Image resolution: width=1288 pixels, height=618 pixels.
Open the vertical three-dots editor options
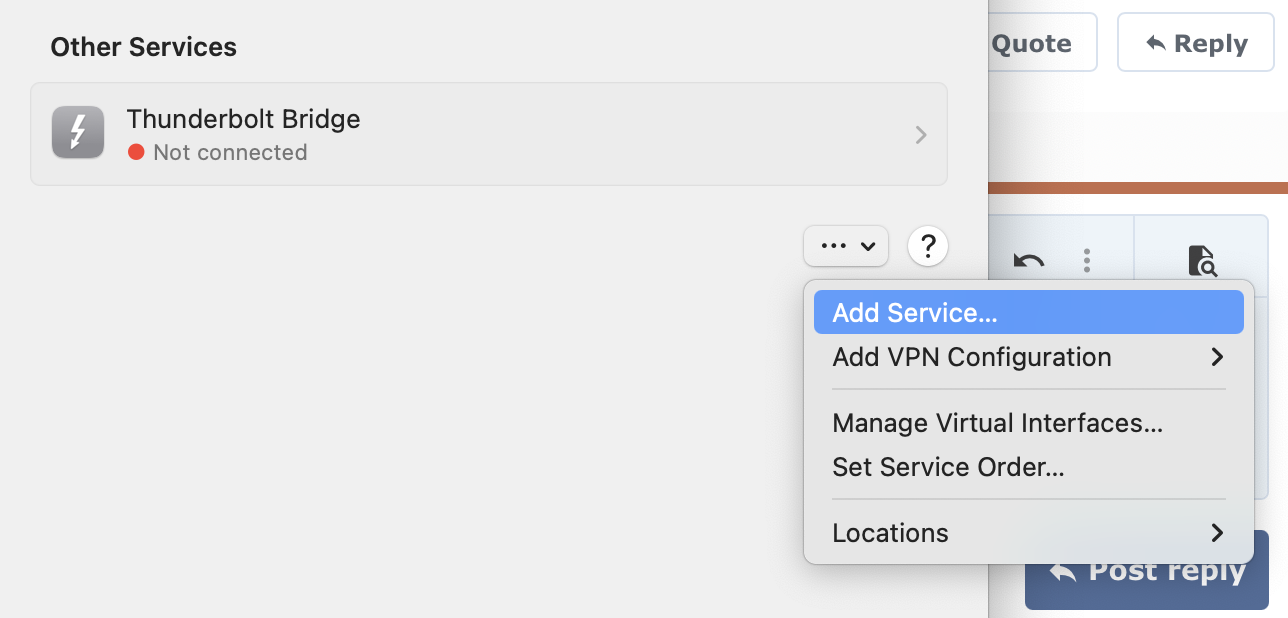pyautogui.click(x=1087, y=262)
